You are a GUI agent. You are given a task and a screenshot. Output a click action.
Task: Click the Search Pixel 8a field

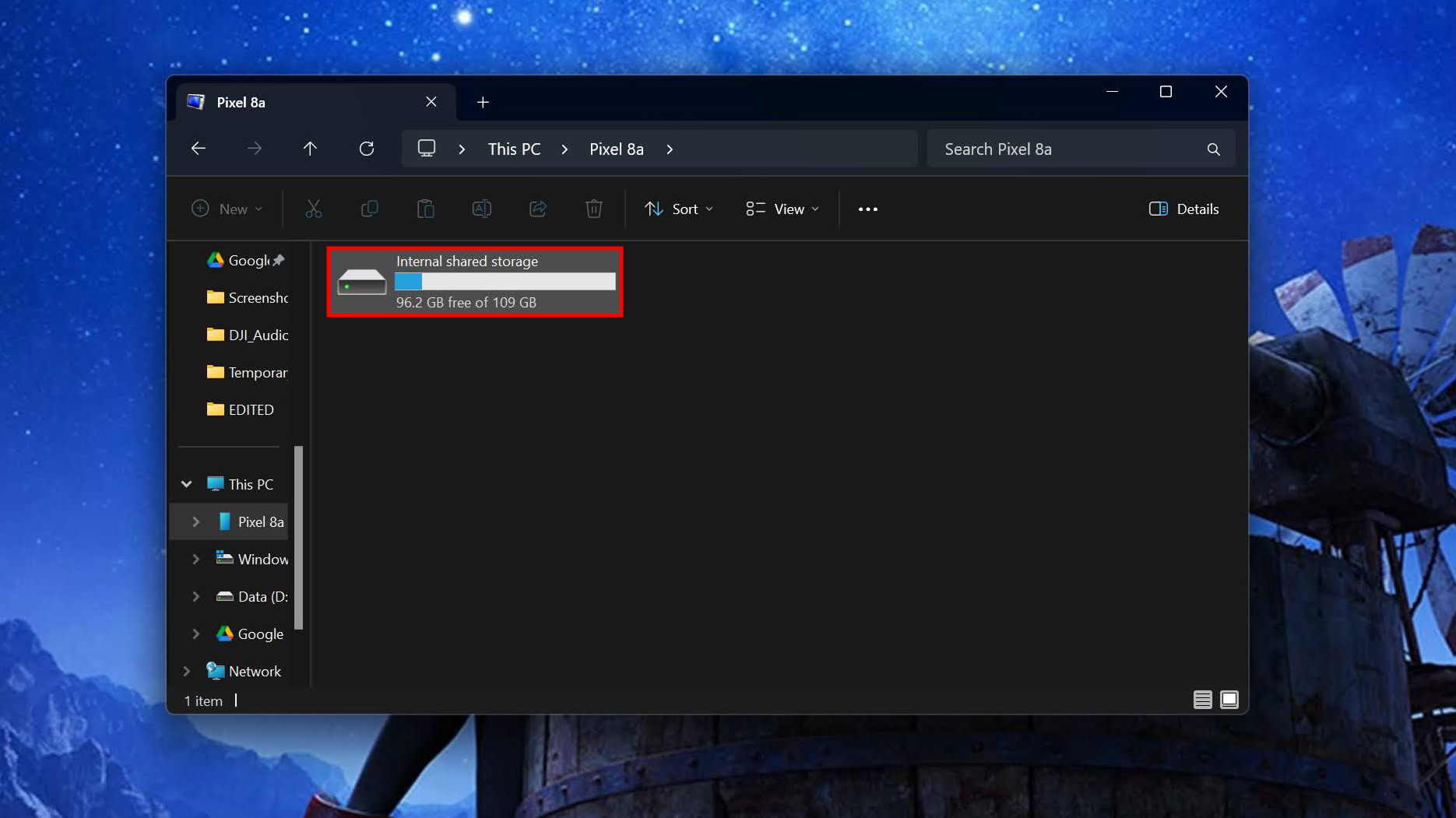1067,149
